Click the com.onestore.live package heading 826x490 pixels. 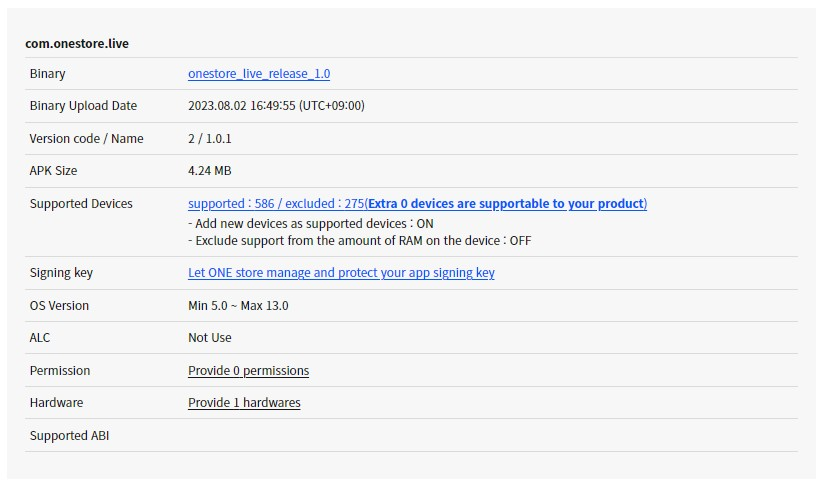(x=77, y=44)
